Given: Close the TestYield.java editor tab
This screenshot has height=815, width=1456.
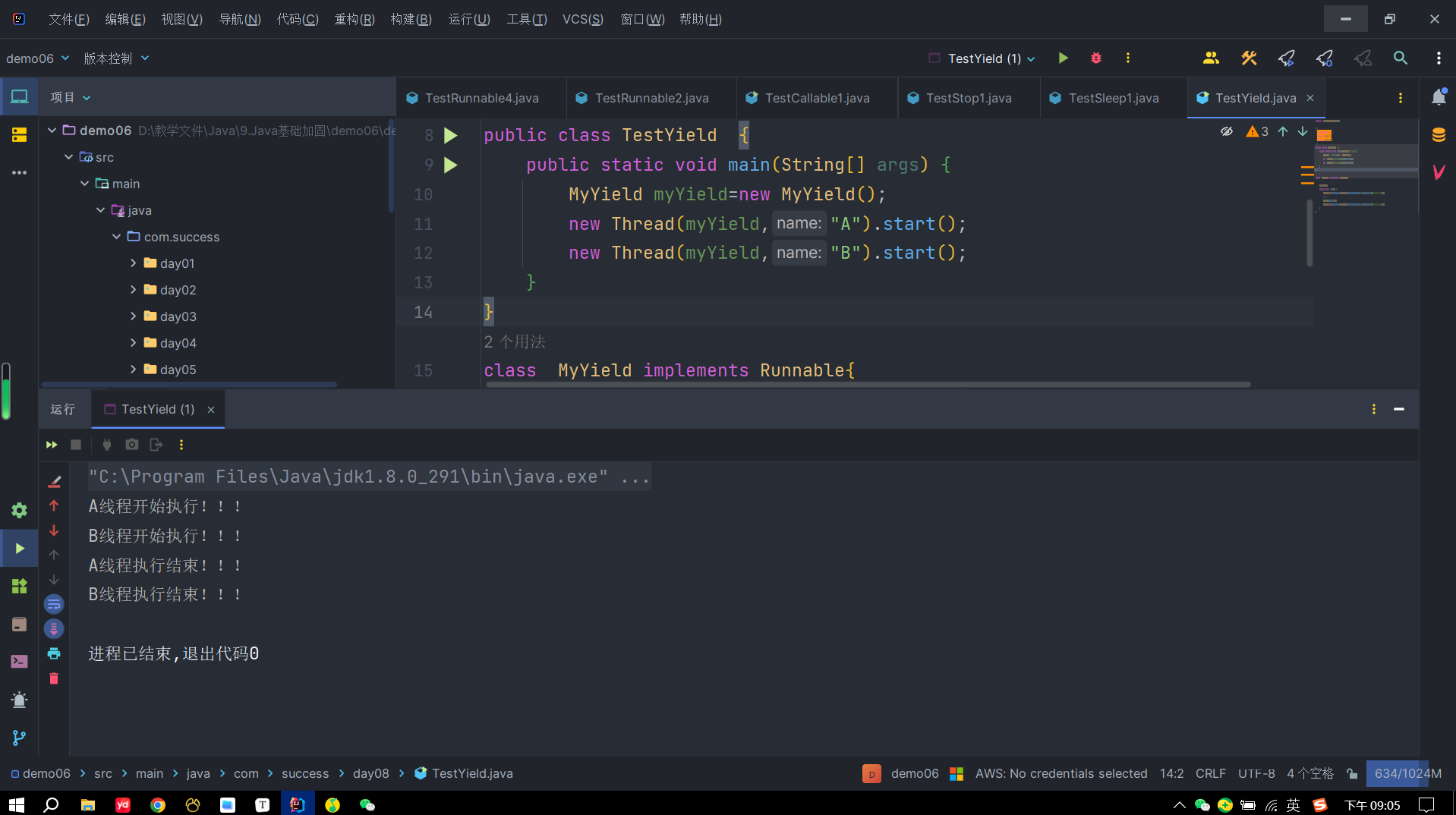Looking at the screenshot, I should pos(1310,98).
